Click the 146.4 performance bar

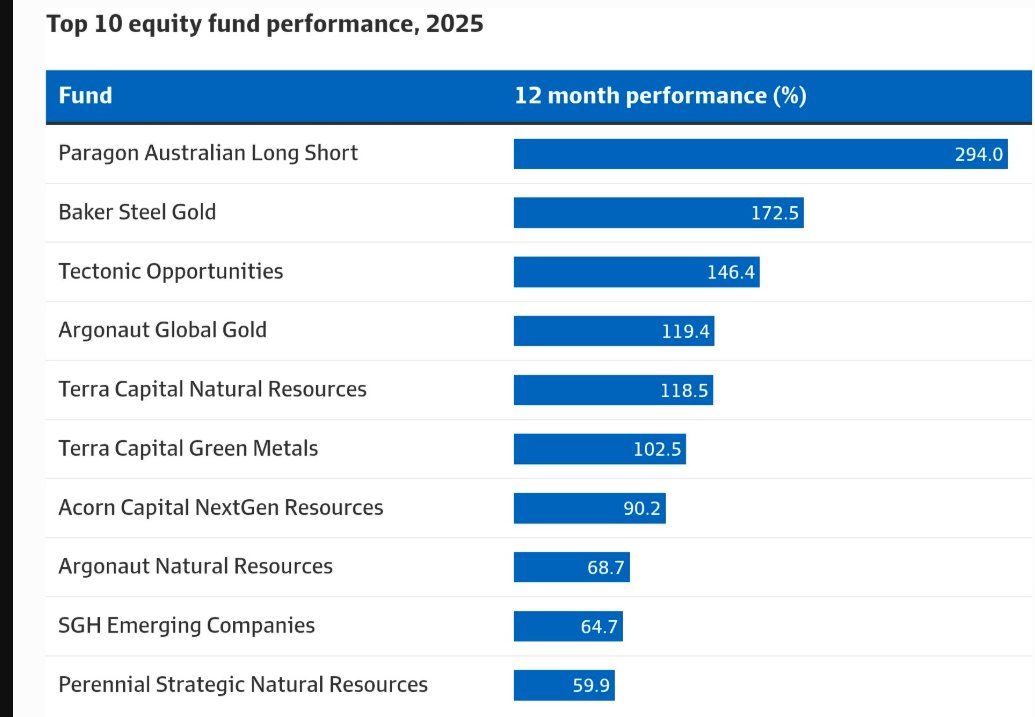click(636, 272)
